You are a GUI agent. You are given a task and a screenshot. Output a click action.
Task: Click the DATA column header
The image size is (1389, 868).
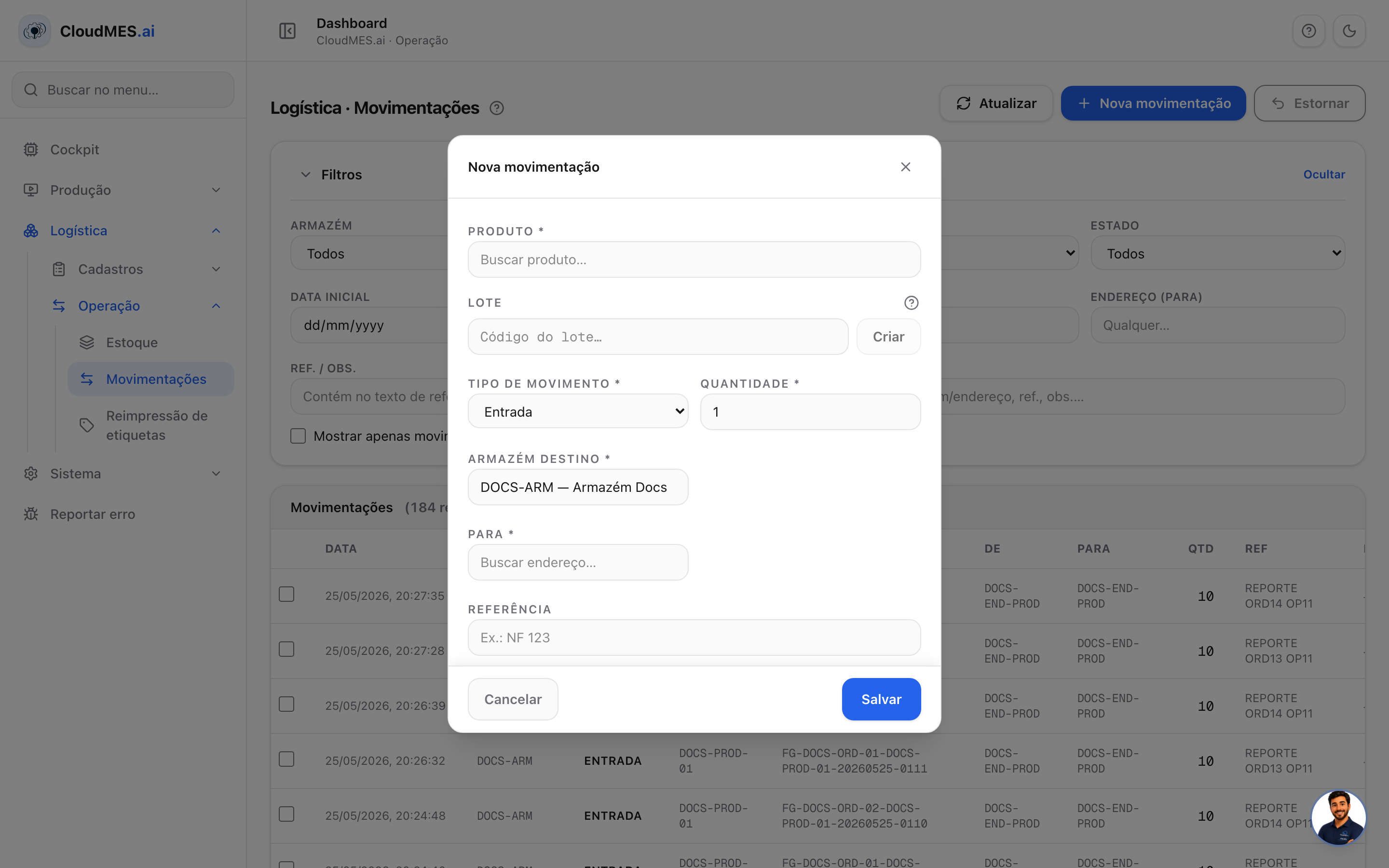[x=341, y=549]
